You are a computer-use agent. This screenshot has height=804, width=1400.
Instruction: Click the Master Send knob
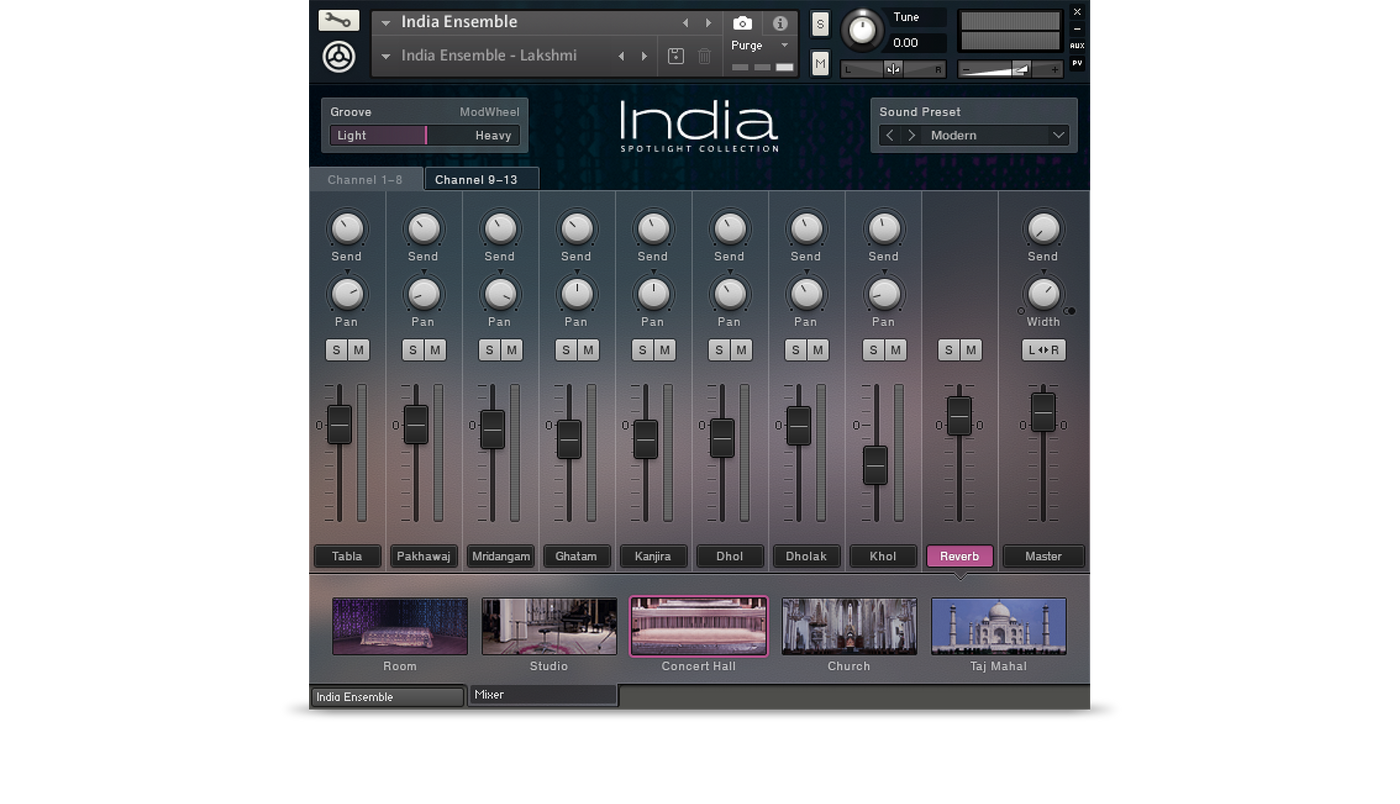tap(1043, 229)
